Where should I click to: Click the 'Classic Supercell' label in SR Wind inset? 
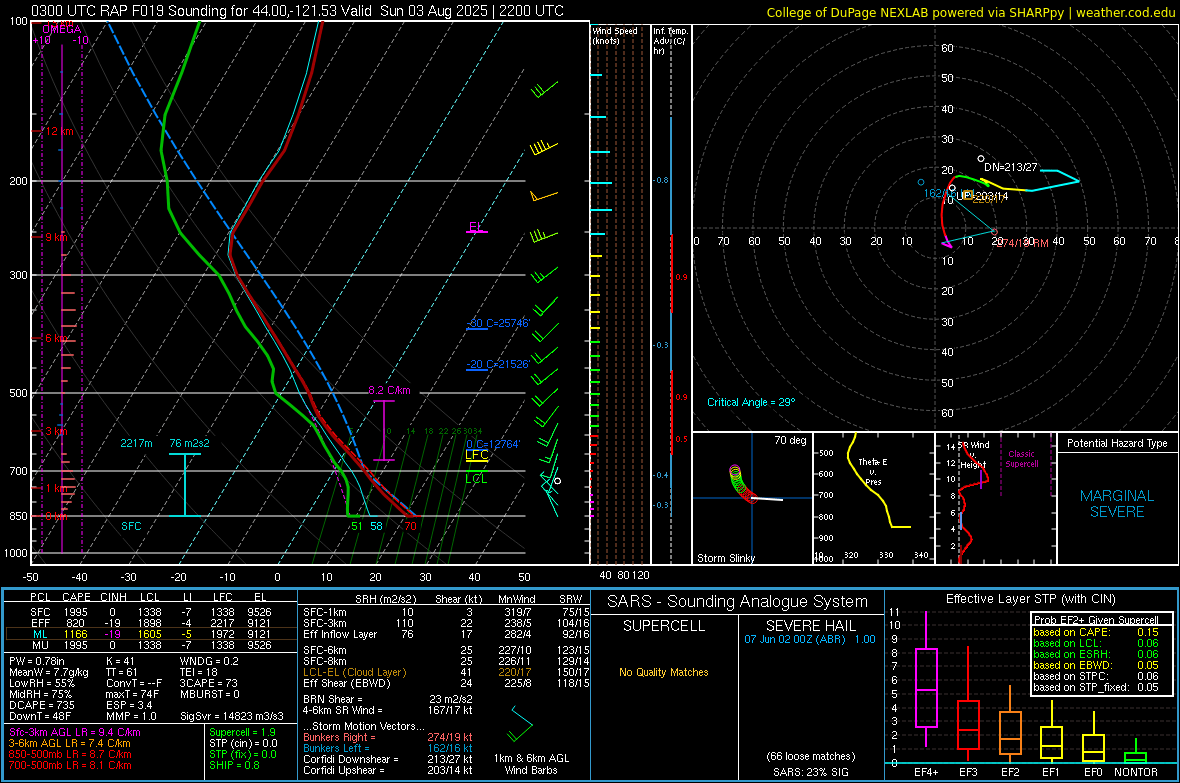click(1022, 459)
